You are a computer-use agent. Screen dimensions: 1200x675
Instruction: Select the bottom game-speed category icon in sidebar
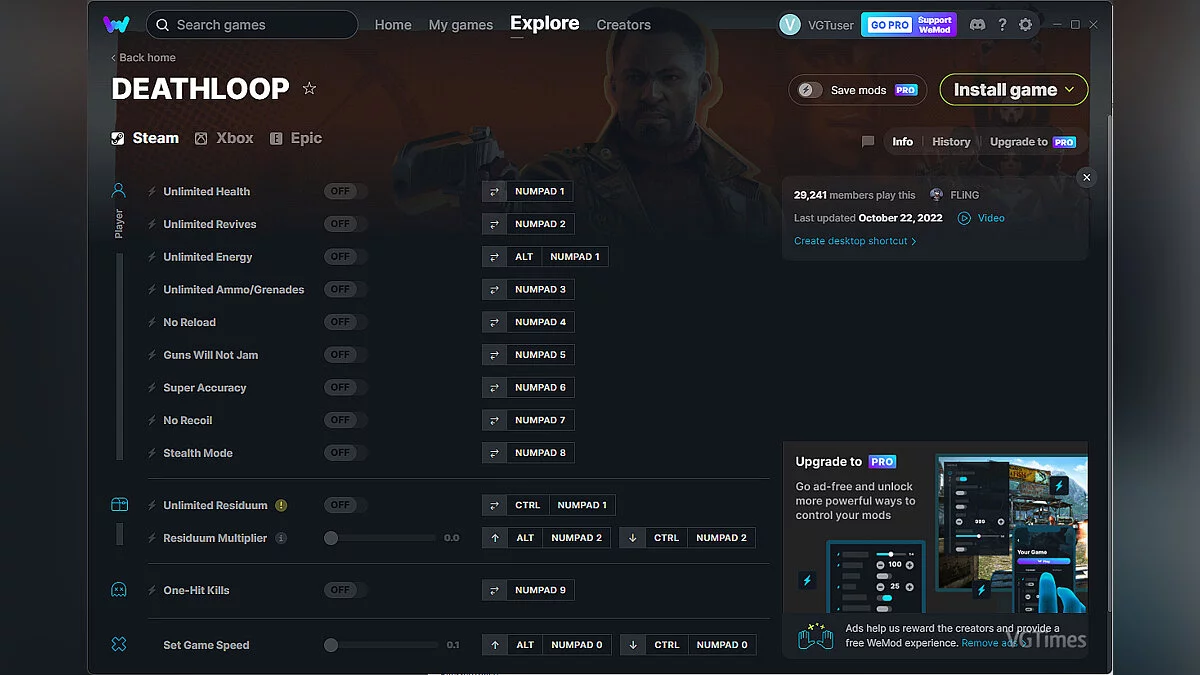pyautogui.click(x=119, y=645)
